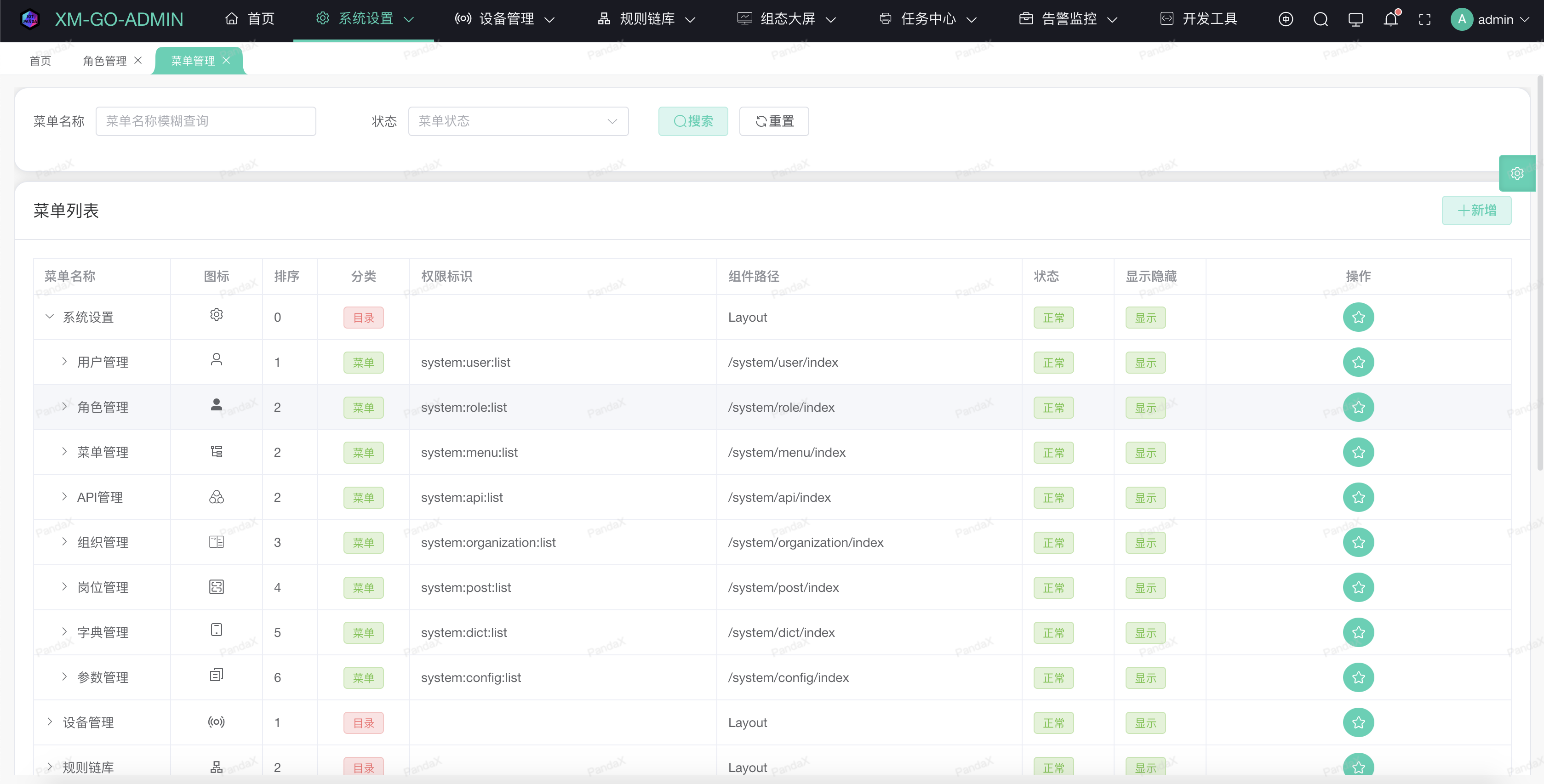Collapse the 系统设置 tree row
This screenshot has height=784, width=1544.
(50, 317)
